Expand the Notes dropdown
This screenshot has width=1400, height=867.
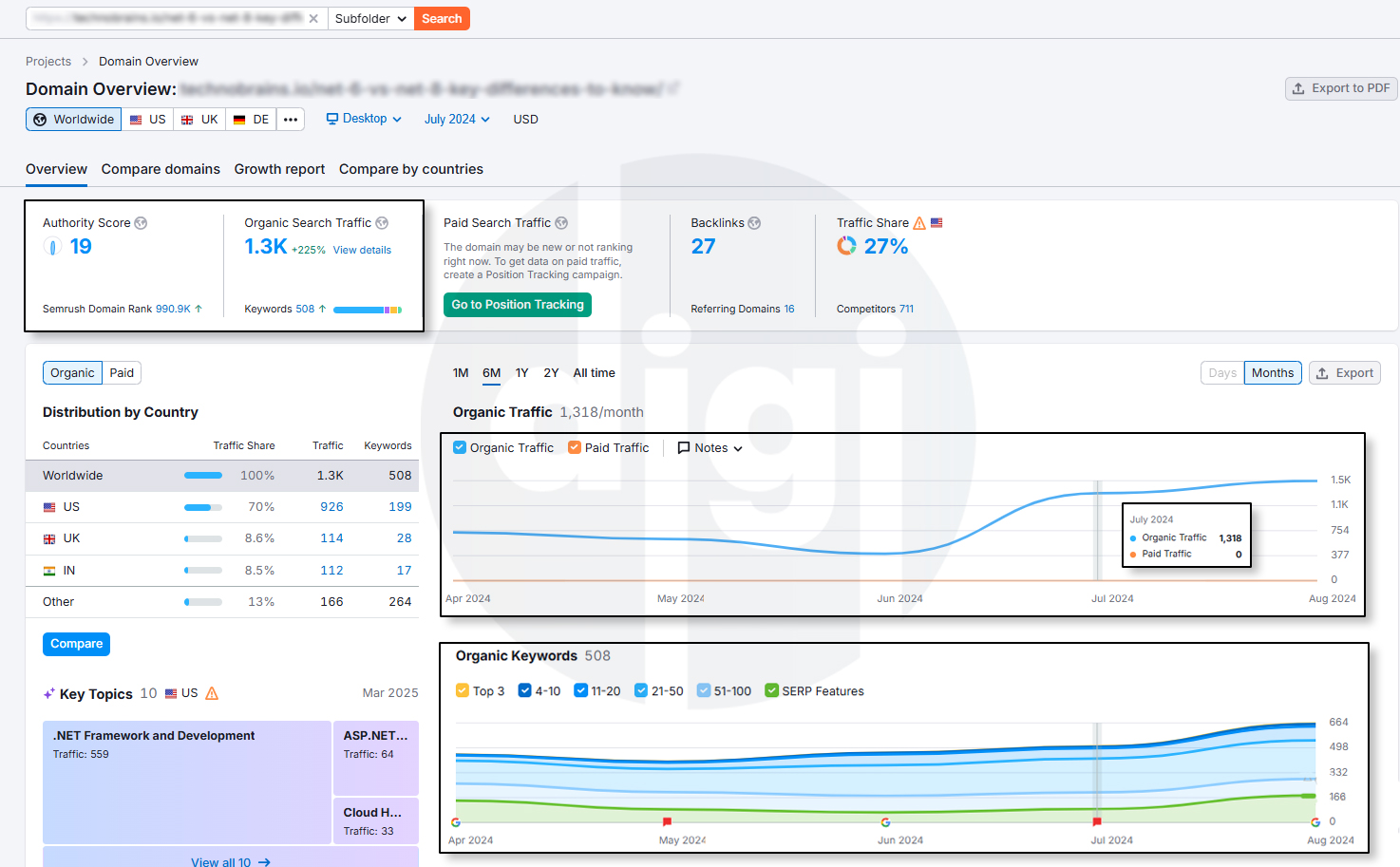[x=709, y=448]
